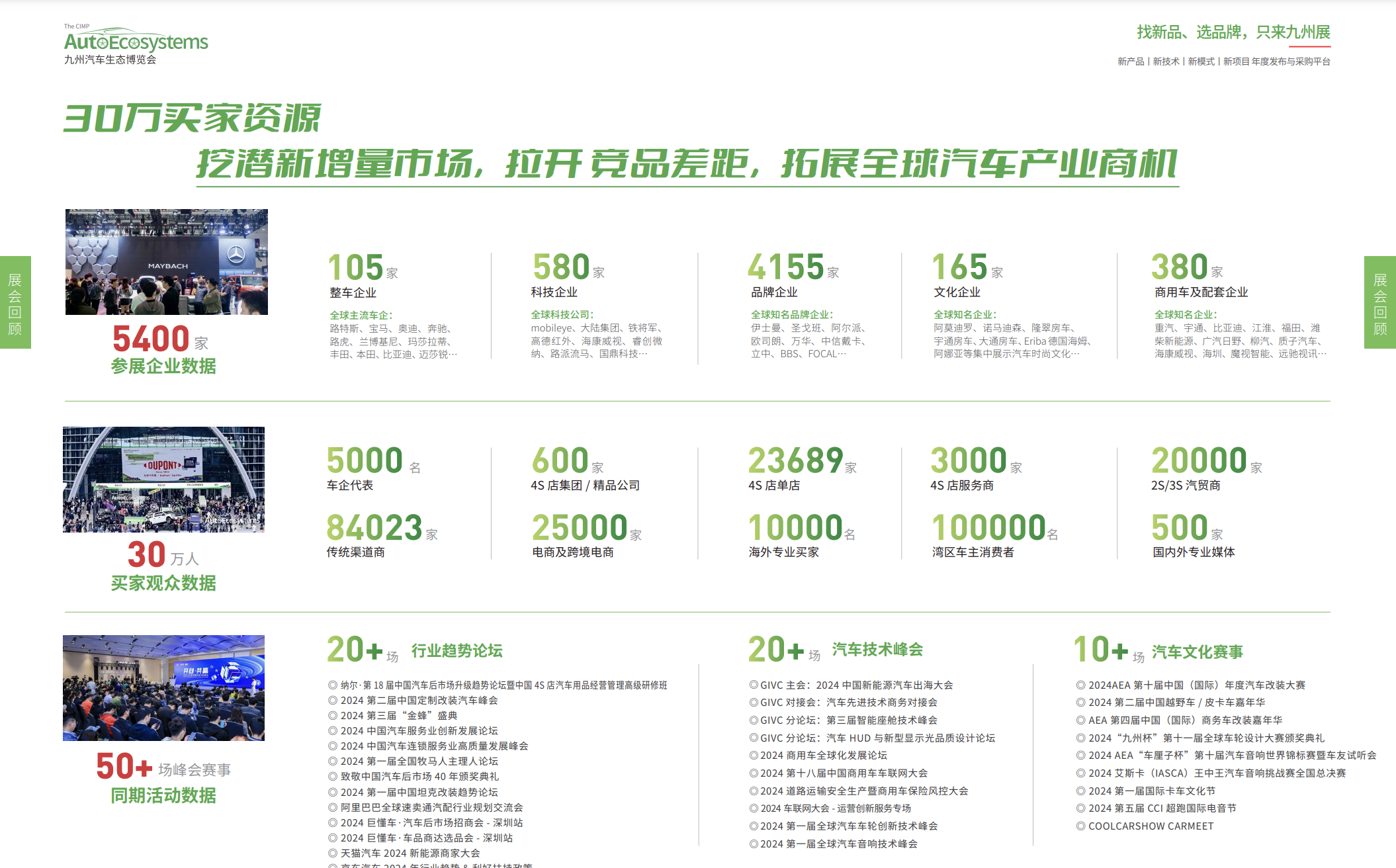Click the 2024AEA 年度汽车改装大赛 entry
1396x868 pixels.
coord(1191,685)
